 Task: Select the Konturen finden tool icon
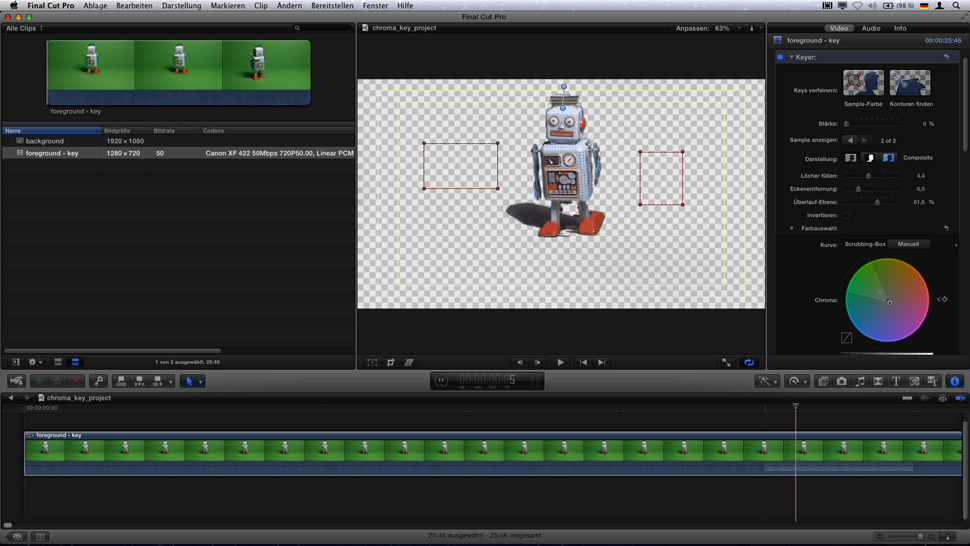coord(910,82)
